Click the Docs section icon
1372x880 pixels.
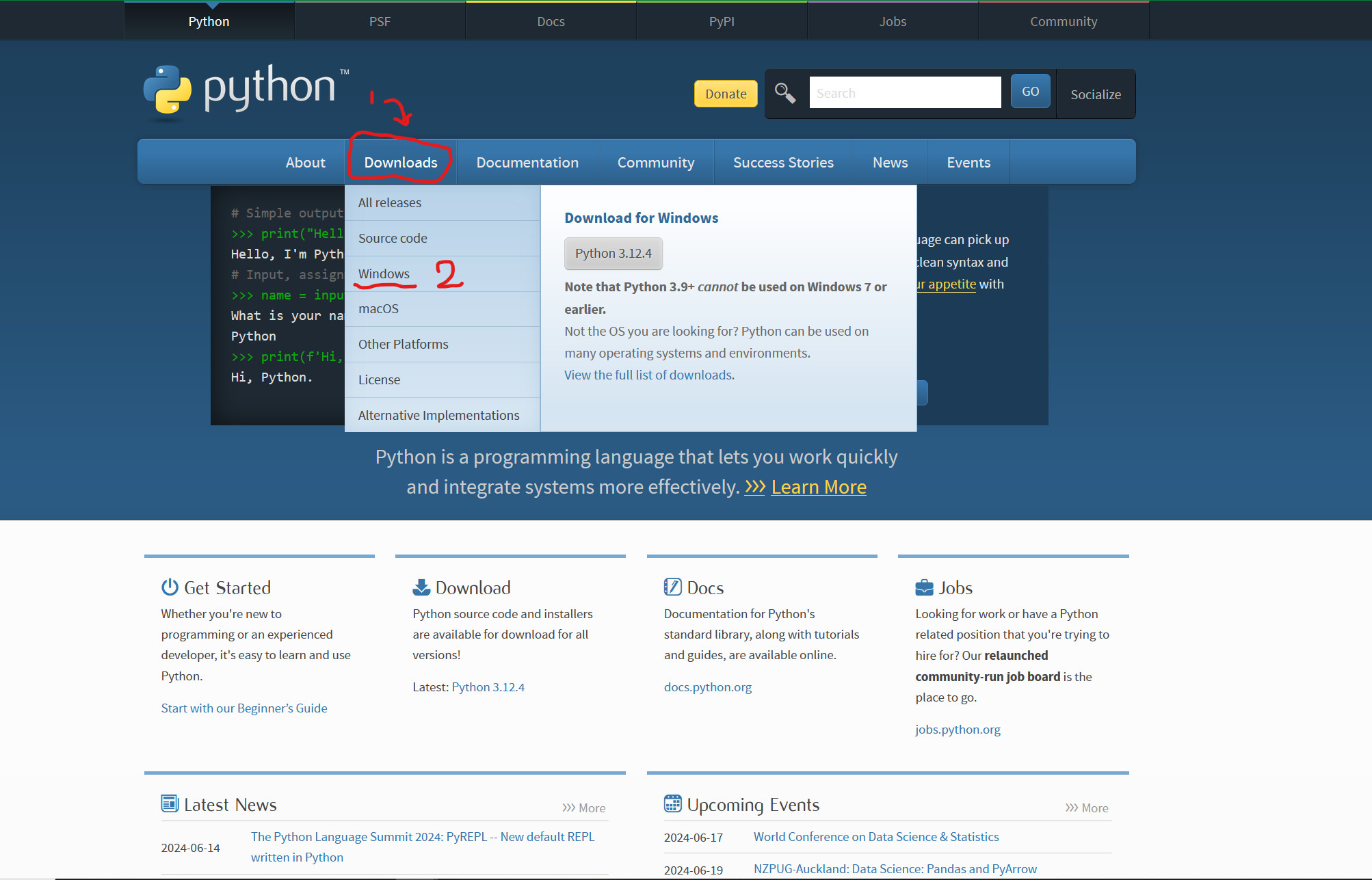[672, 587]
